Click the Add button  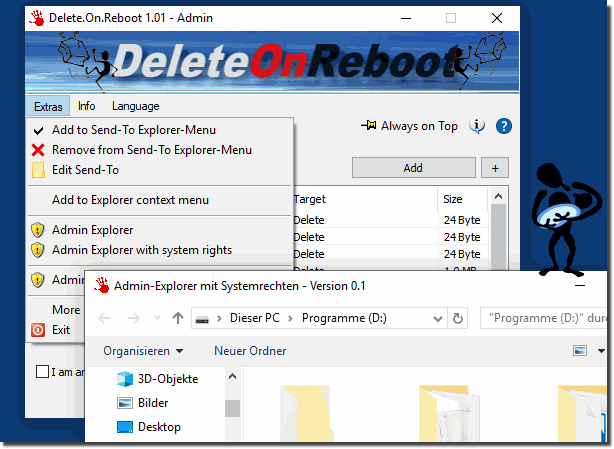(414, 168)
